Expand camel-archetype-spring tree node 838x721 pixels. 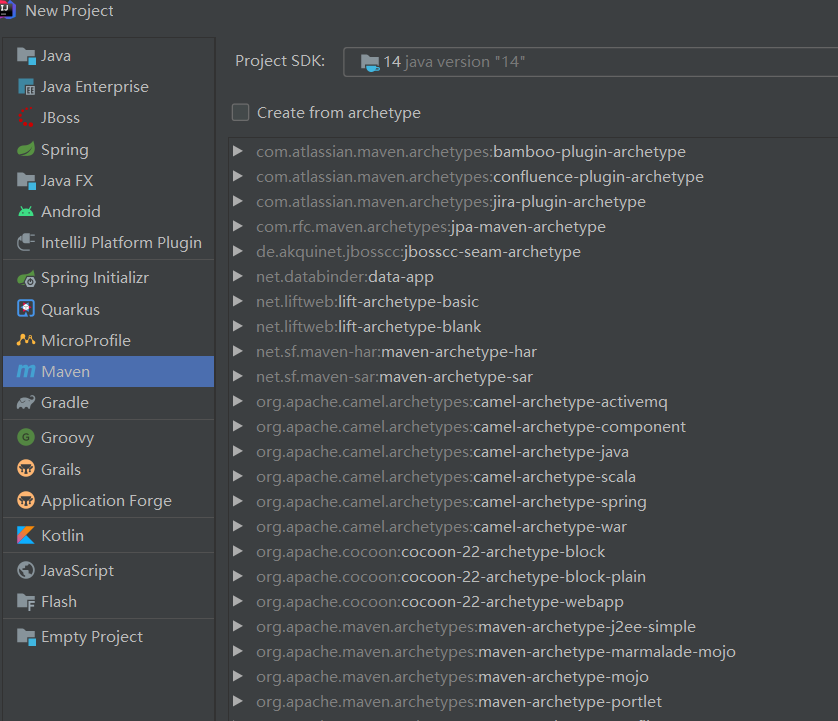(x=238, y=502)
